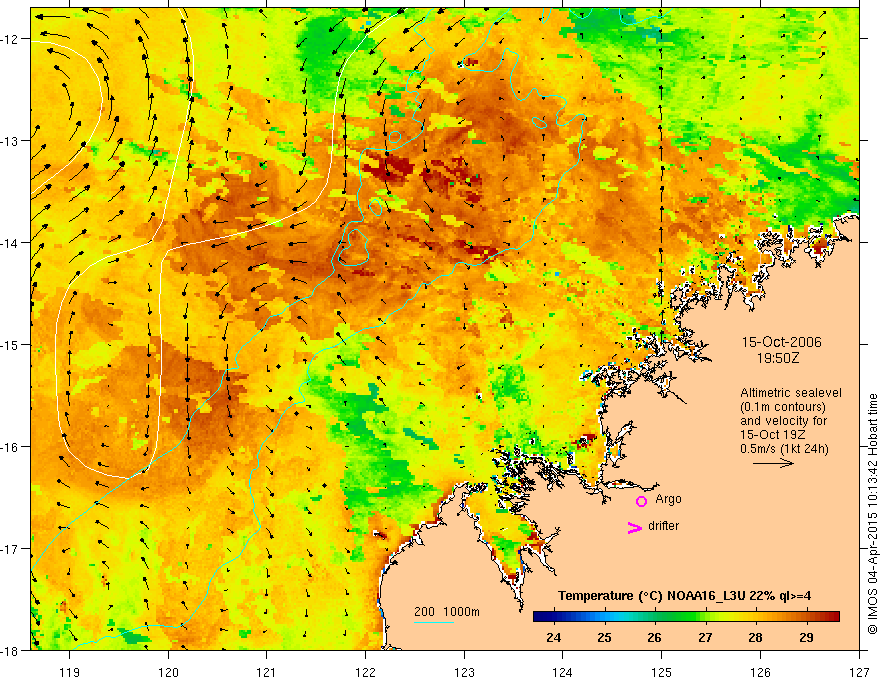This screenshot has width=880, height=680.
Task: Click the longitude axis label '123'
Action: [x=464, y=672]
